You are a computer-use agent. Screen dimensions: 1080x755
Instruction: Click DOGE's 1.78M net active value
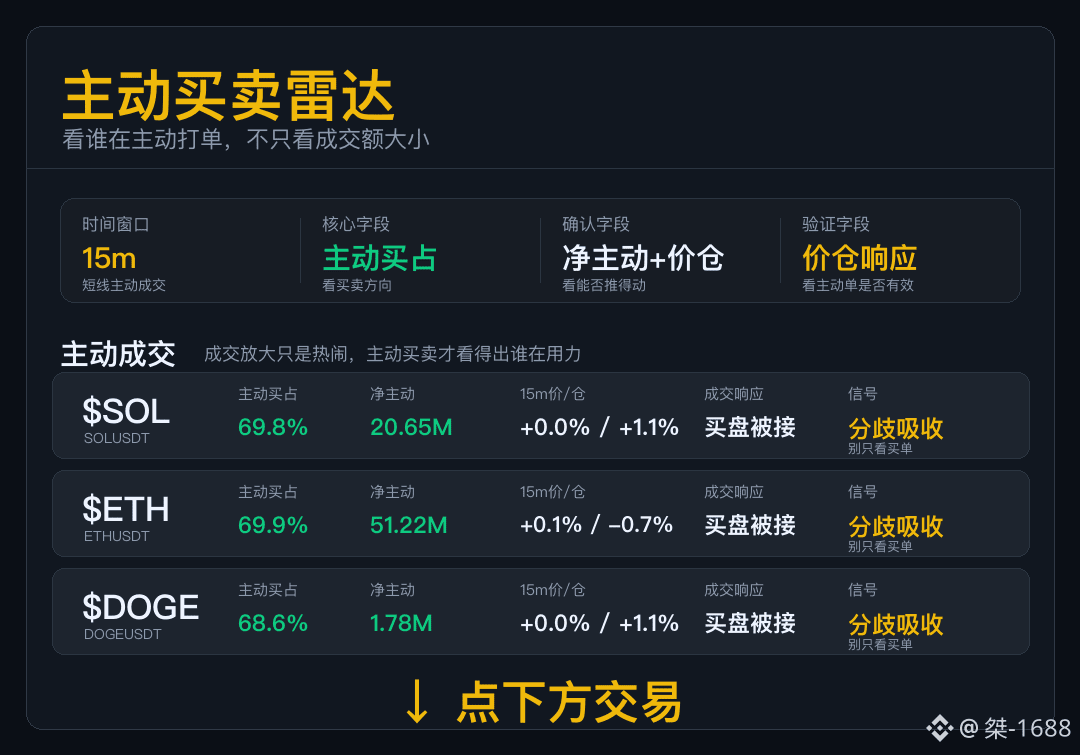point(401,623)
